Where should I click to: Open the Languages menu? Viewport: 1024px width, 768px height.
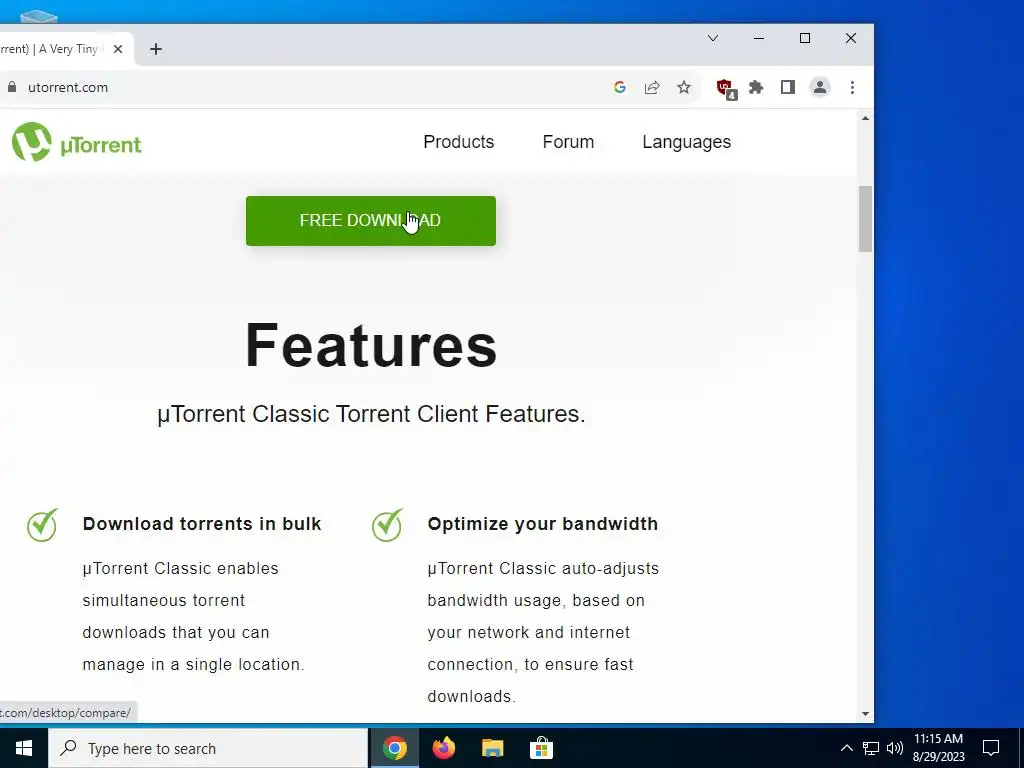(686, 142)
